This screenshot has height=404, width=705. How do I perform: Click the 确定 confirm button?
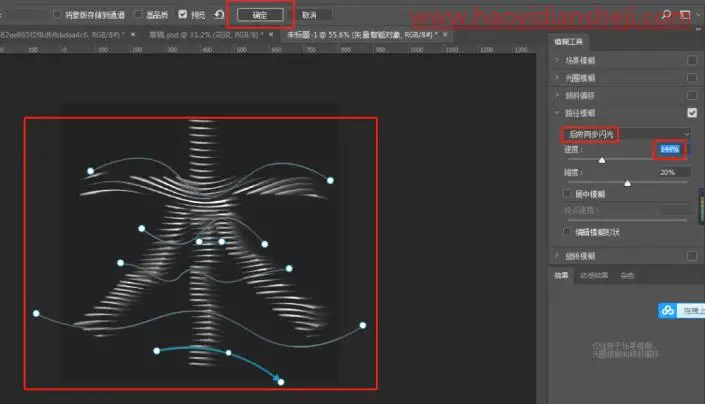pyautogui.click(x=260, y=15)
